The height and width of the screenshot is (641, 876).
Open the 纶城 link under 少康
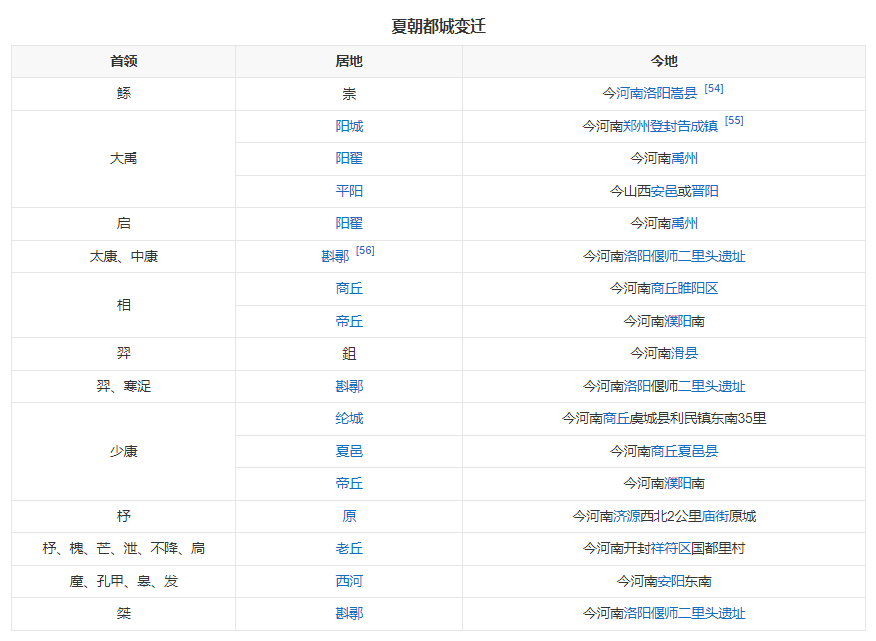tap(348, 418)
